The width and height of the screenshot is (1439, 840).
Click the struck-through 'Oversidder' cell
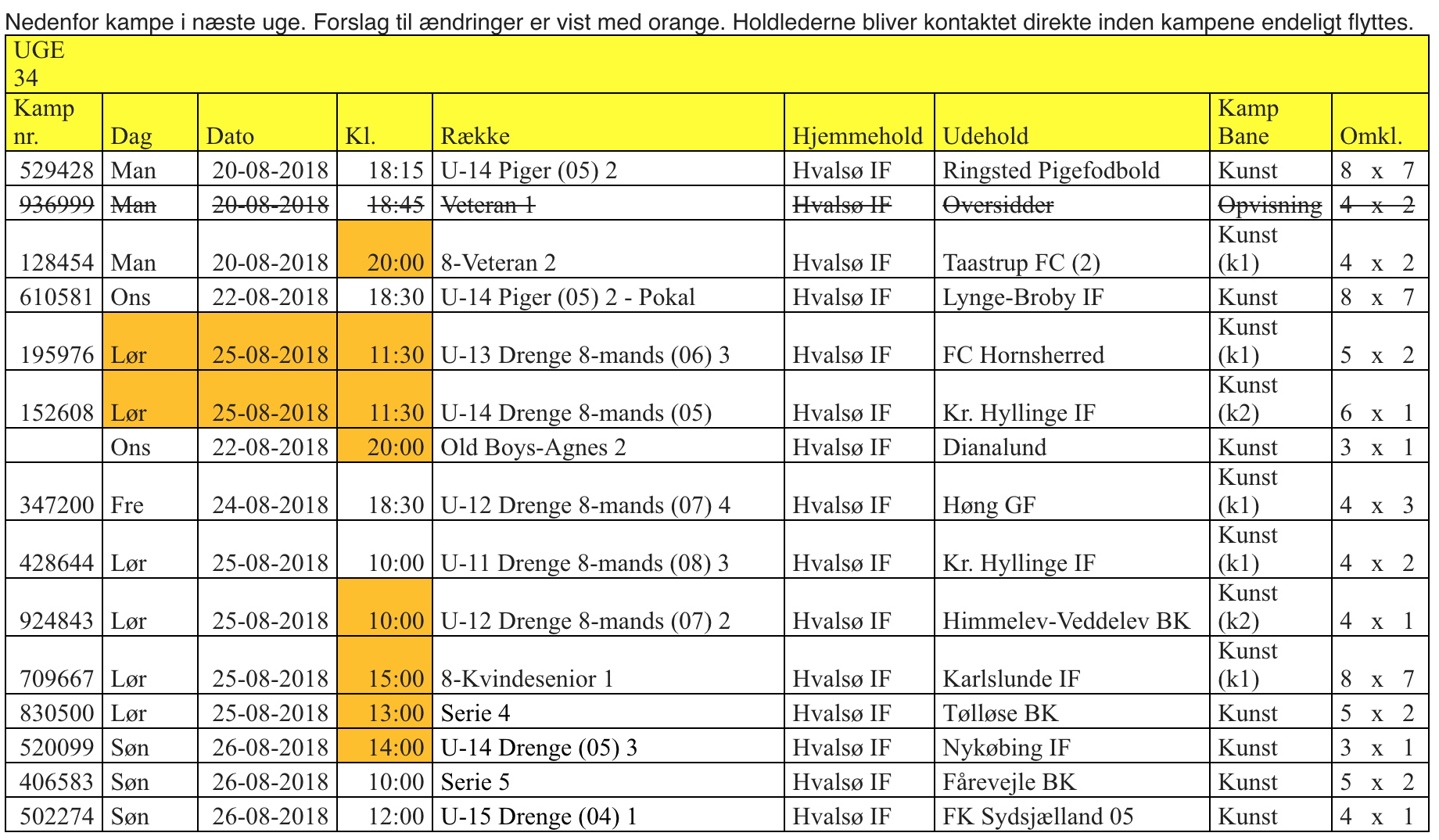[1072, 203]
